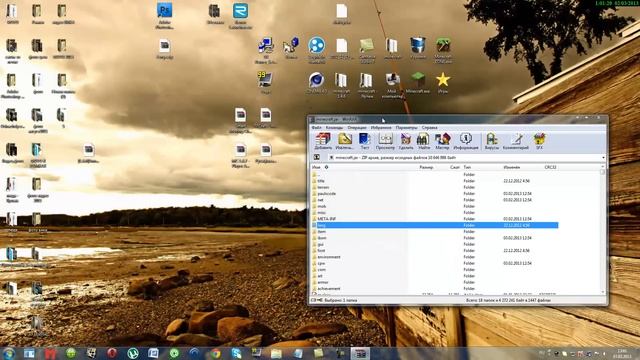Open the Справка menu
This screenshot has width=640, height=360.
tap(429, 128)
